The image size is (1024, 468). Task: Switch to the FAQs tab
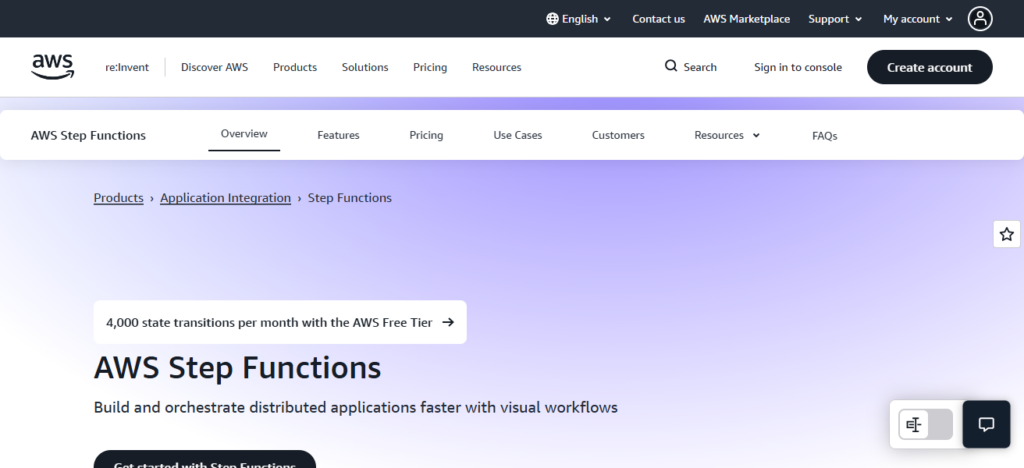[x=824, y=136]
